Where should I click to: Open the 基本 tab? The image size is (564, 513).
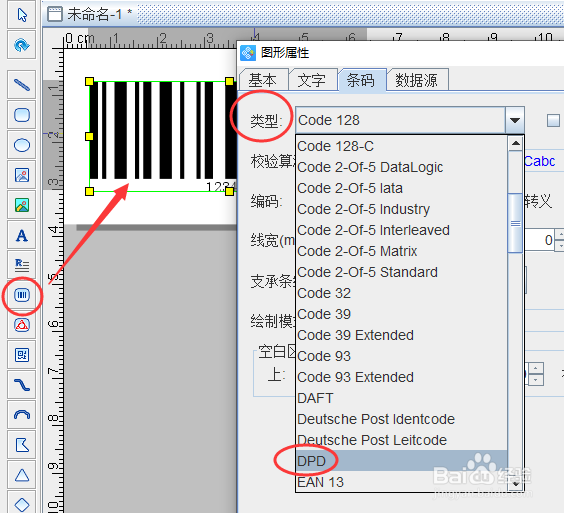tap(263, 80)
